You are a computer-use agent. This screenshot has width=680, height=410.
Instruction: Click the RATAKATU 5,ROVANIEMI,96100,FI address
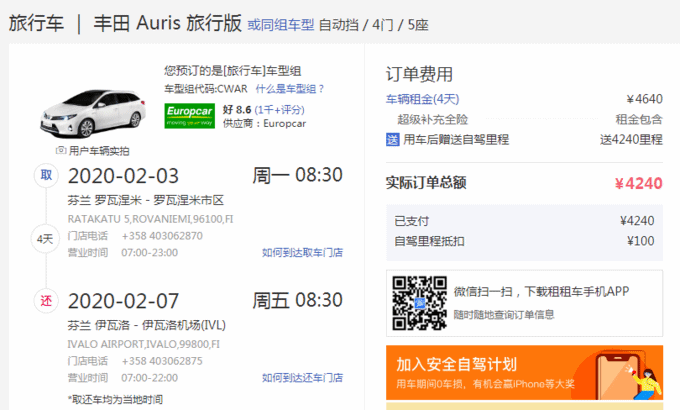click(150, 219)
